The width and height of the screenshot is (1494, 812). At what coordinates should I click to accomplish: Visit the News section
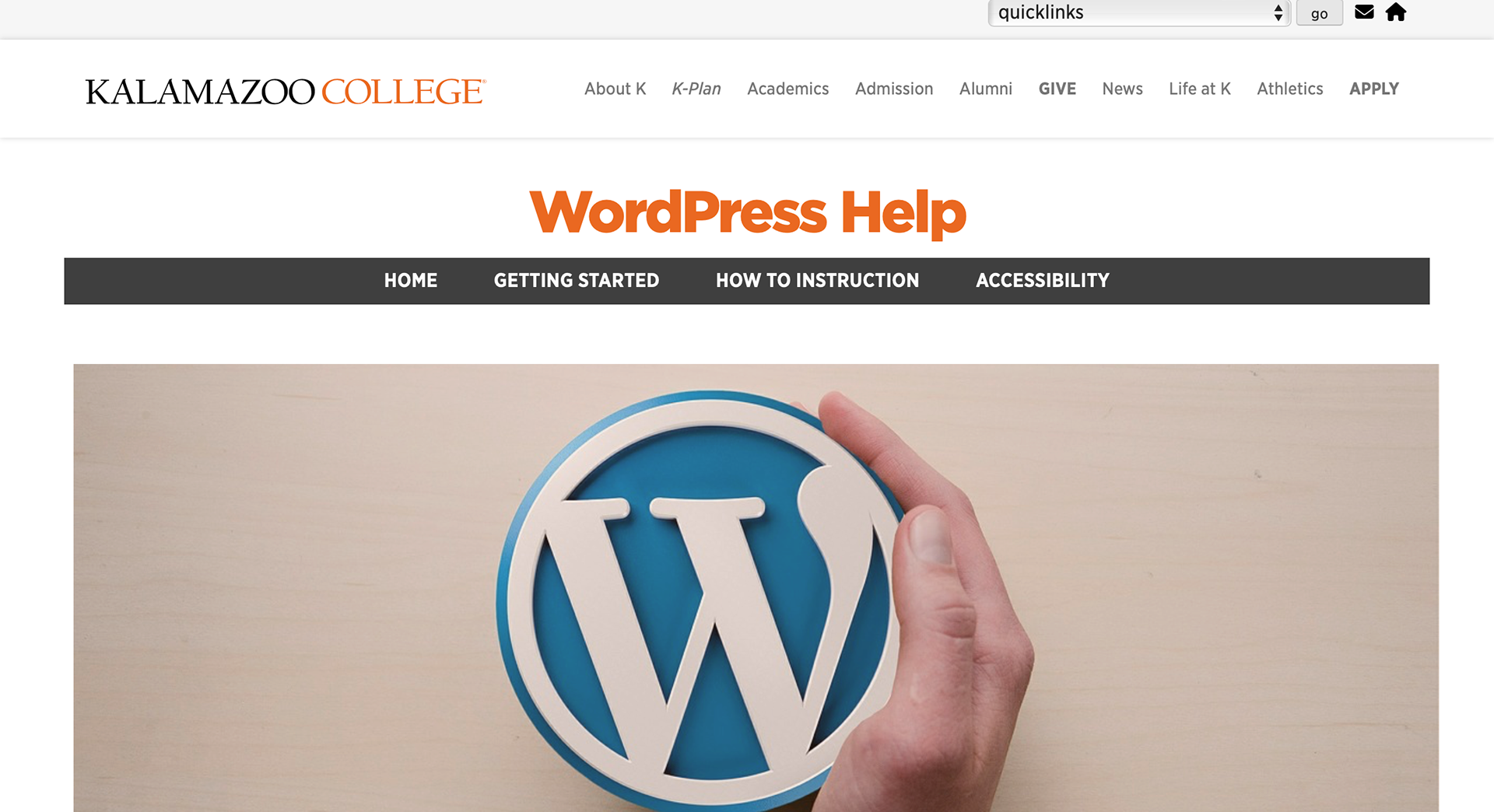coord(1123,89)
